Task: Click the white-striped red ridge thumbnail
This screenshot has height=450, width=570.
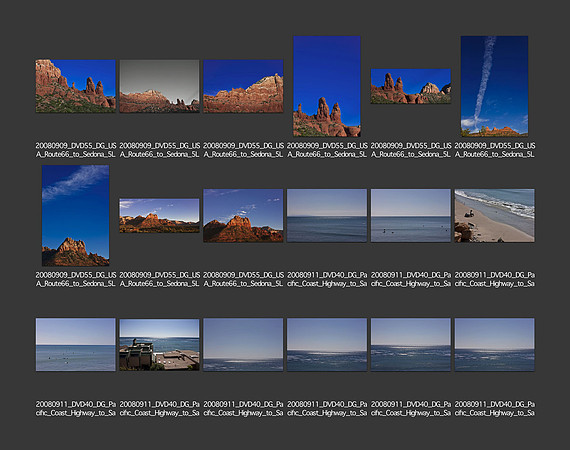Action: (x=243, y=86)
